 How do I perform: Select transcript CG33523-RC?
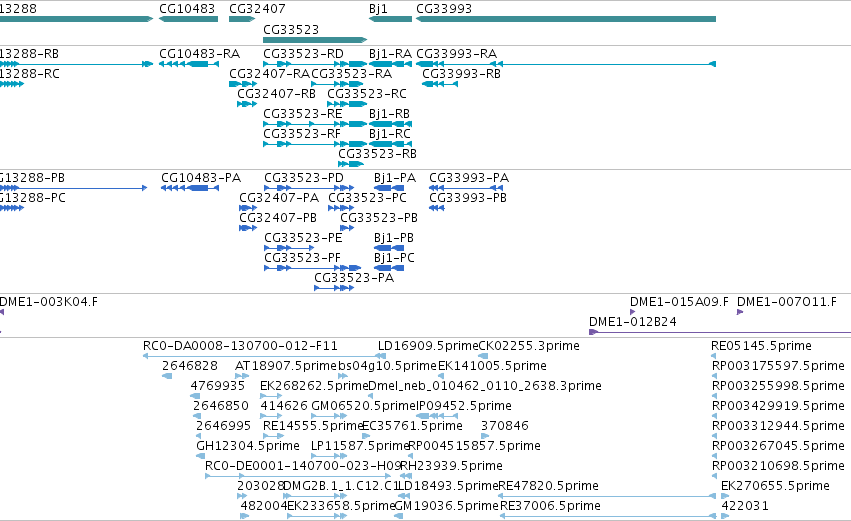[x=347, y=104]
